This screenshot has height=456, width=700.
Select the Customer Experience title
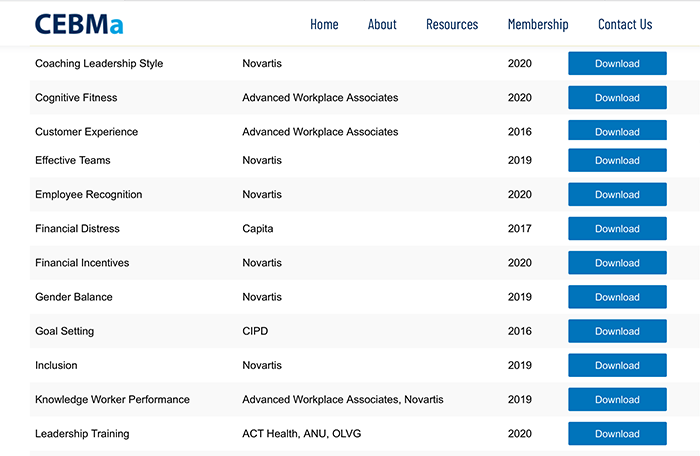87,132
